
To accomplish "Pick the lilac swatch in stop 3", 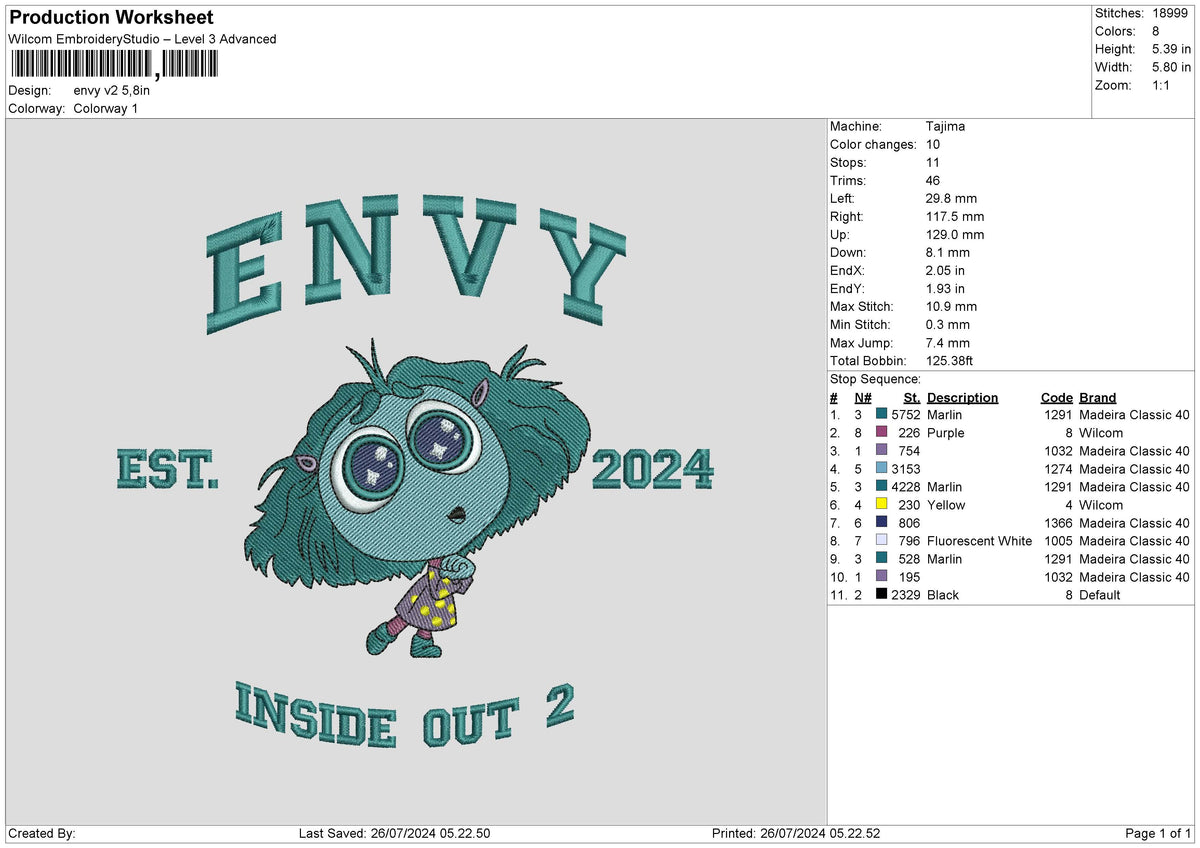I will (881, 451).
